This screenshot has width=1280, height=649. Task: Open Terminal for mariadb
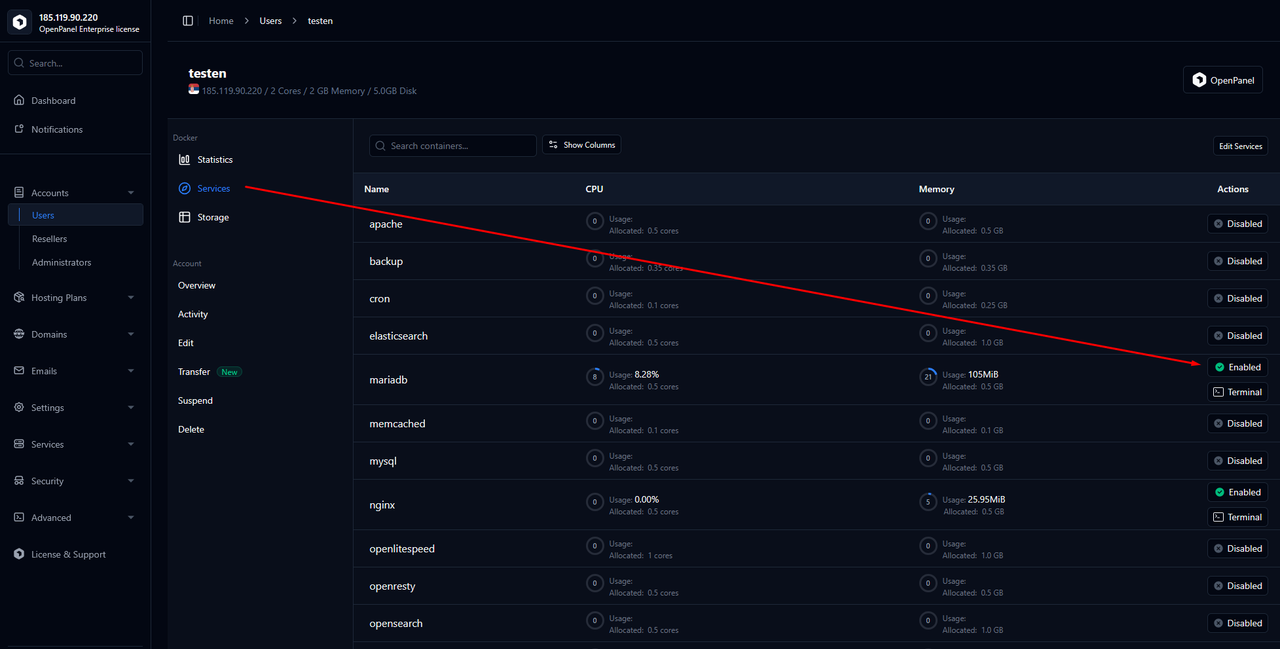coord(1237,392)
